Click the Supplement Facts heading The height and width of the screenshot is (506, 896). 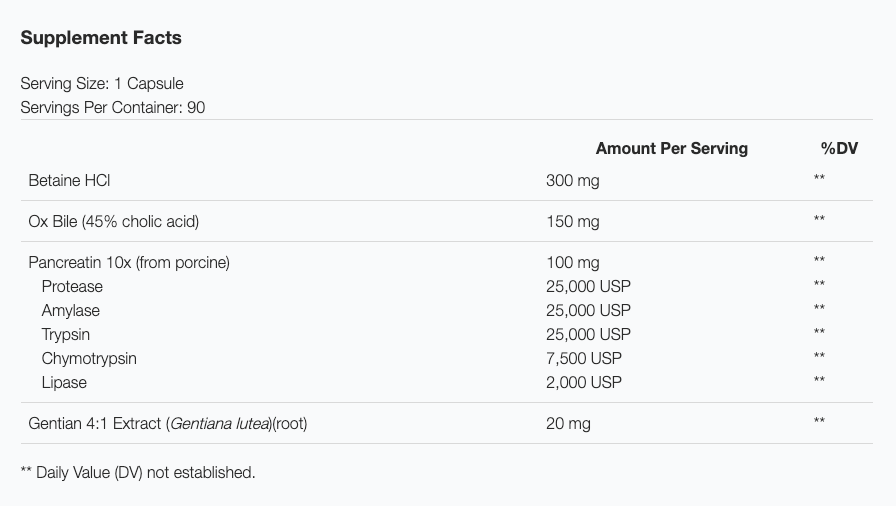click(101, 38)
